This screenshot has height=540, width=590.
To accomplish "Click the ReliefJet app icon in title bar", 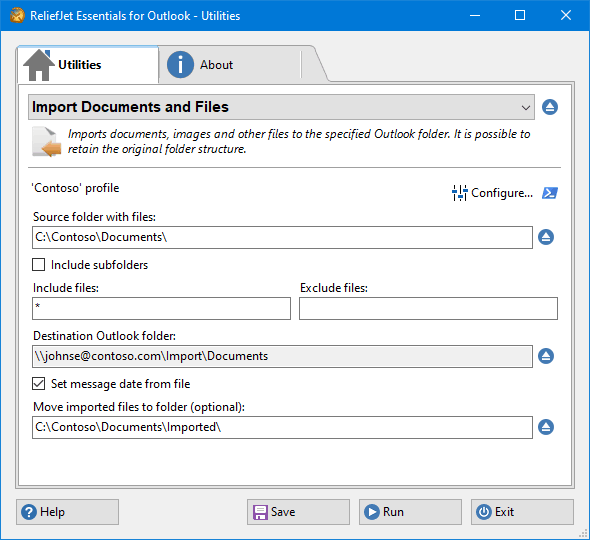I will click(17, 15).
